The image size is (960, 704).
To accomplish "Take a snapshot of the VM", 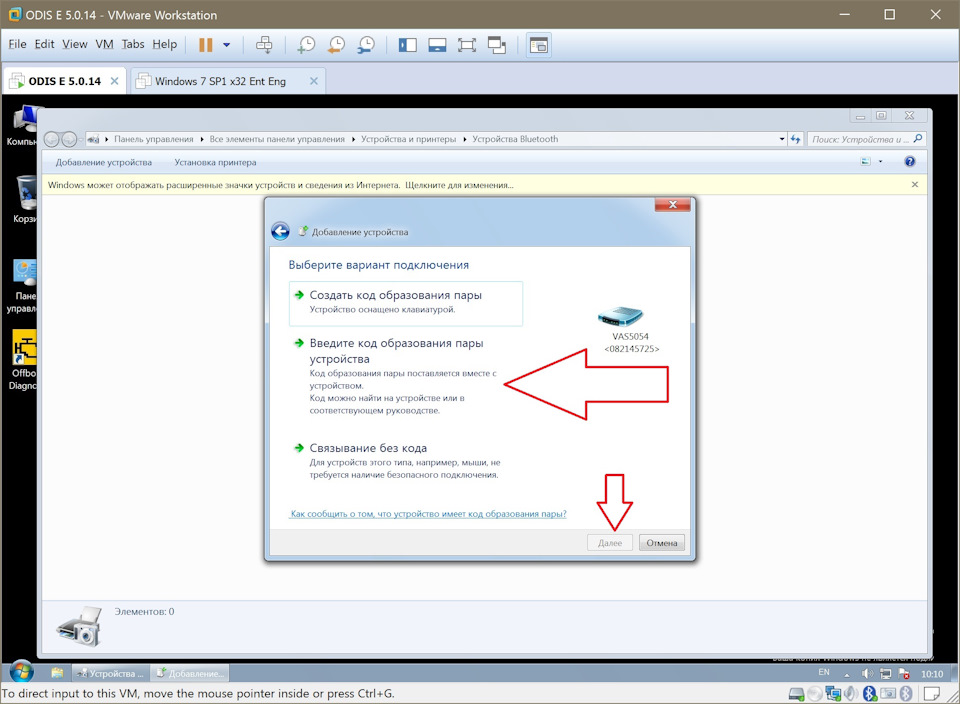I will [306, 45].
